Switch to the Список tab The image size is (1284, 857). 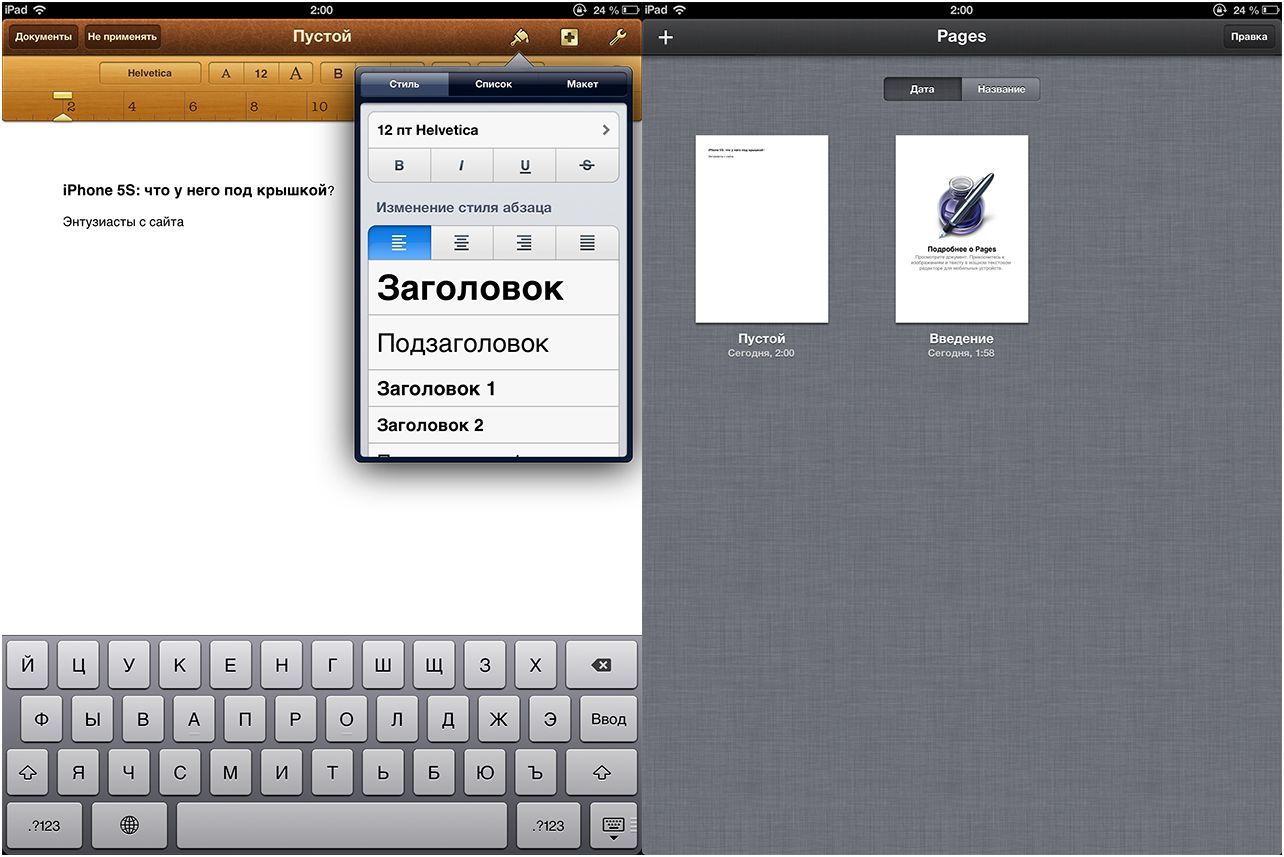point(492,84)
